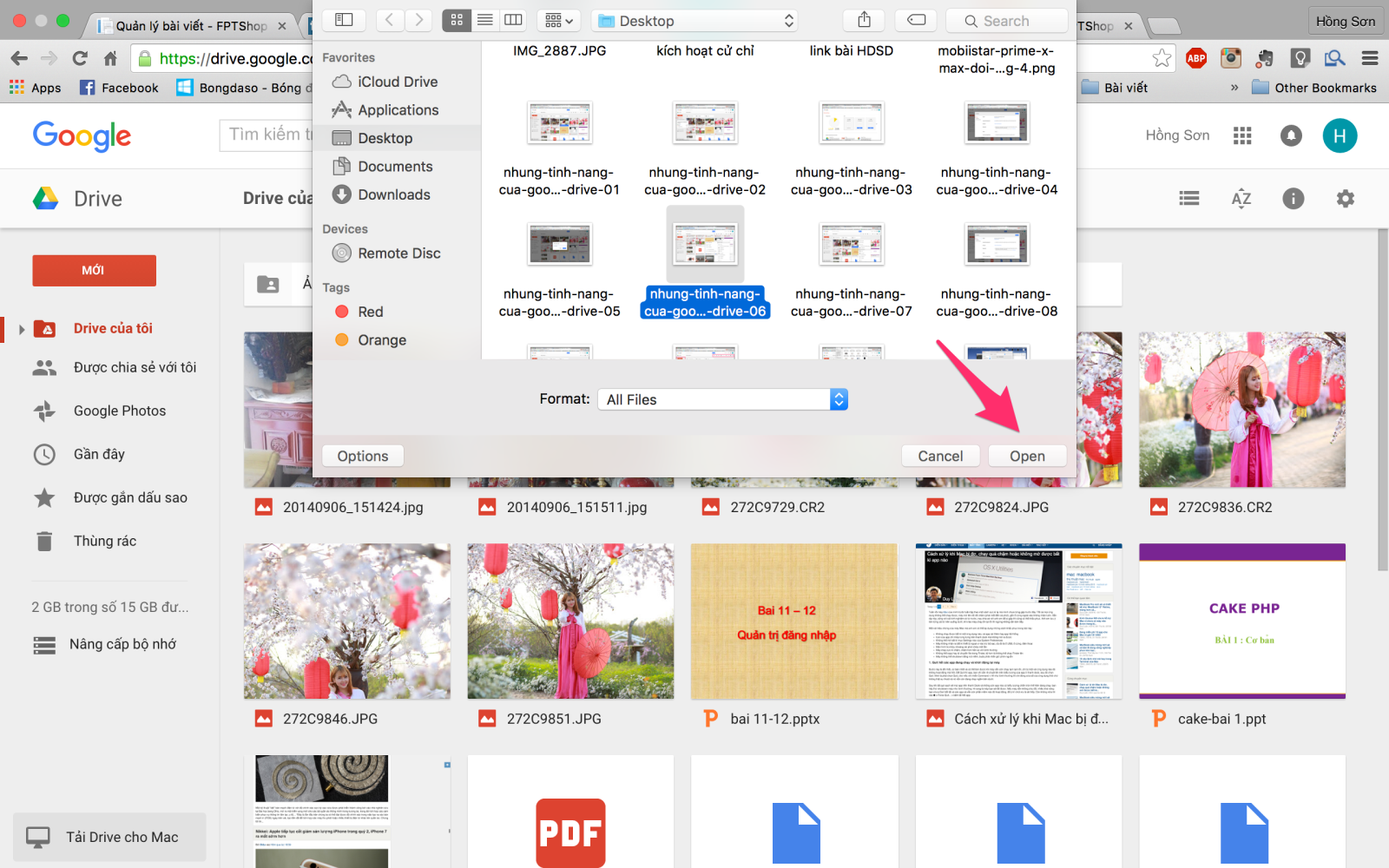Switch file dialog to list view
Viewport: 1389px width, 868px height.
[484, 19]
